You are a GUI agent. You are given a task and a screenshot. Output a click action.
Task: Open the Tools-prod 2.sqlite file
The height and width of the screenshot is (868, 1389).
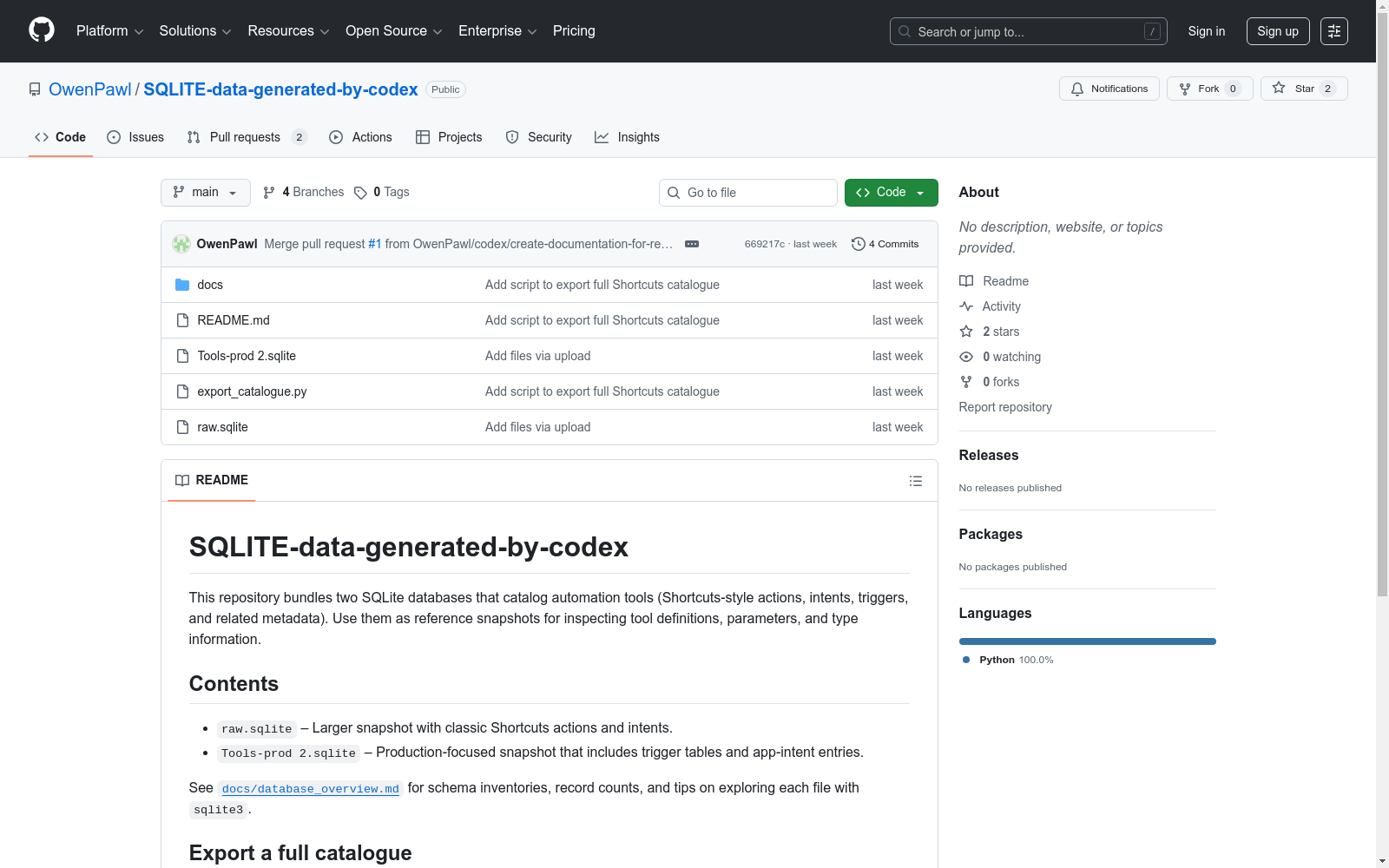(x=247, y=356)
